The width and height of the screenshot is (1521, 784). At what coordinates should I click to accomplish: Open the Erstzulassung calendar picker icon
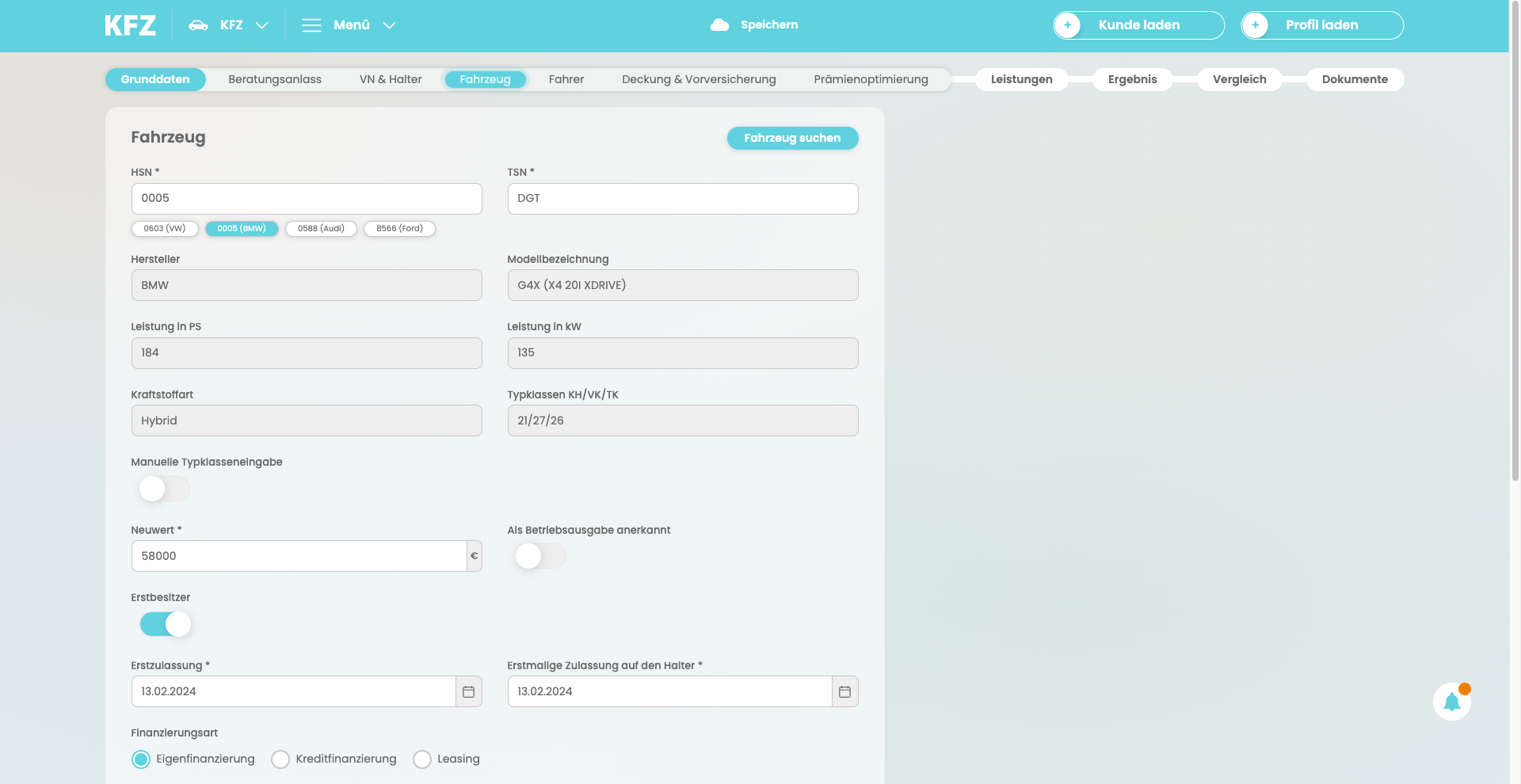point(468,691)
